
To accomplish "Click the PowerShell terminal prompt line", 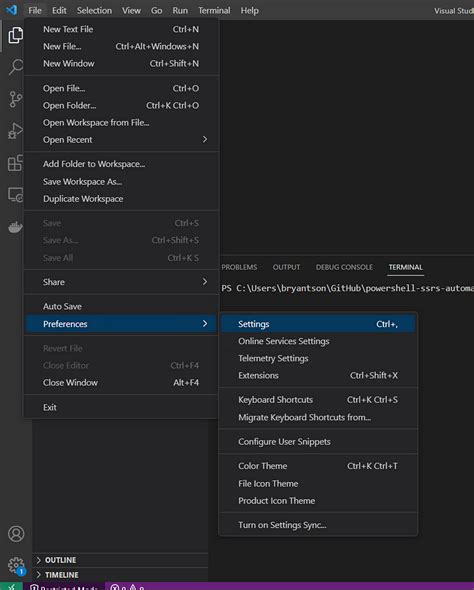I will (347, 288).
